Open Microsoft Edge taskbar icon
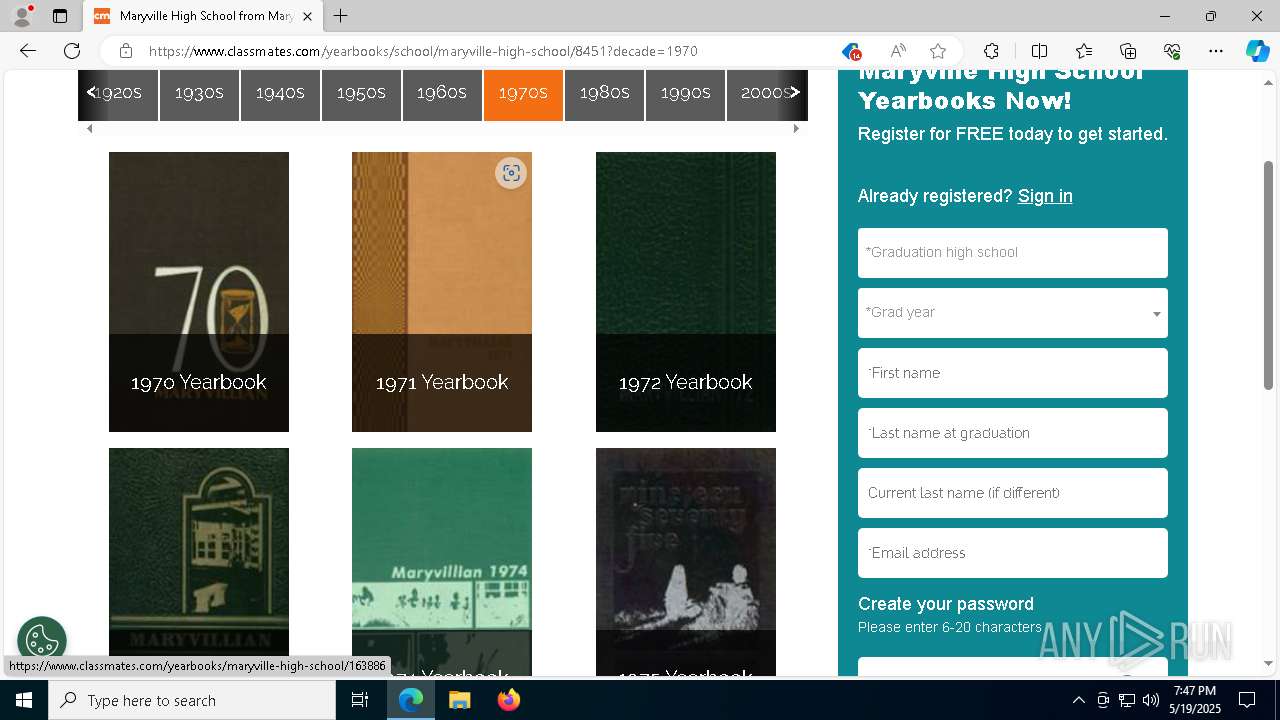1280x720 pixels. coord(411,700)
